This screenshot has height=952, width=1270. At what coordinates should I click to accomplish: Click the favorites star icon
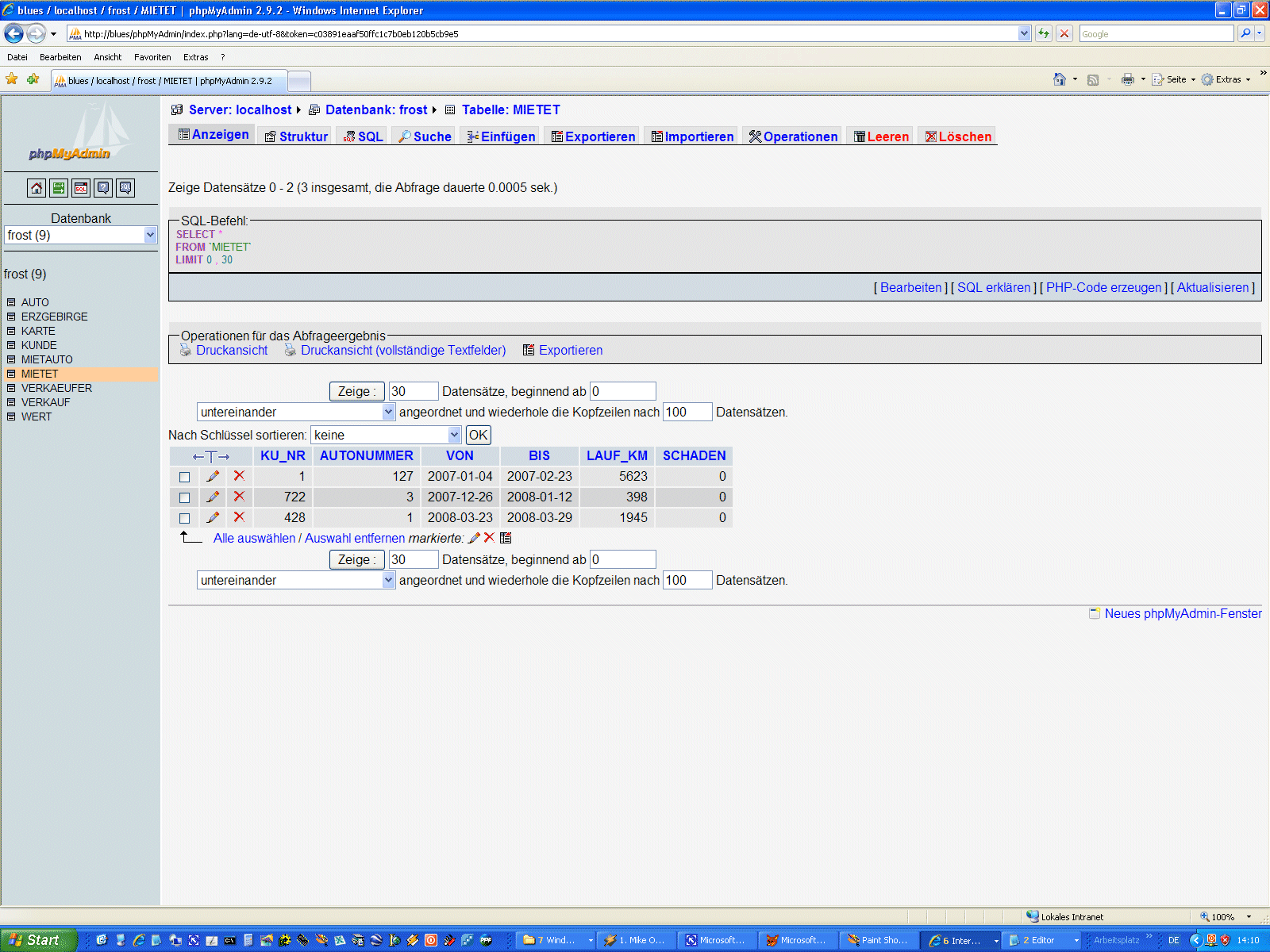coord(12,79)
